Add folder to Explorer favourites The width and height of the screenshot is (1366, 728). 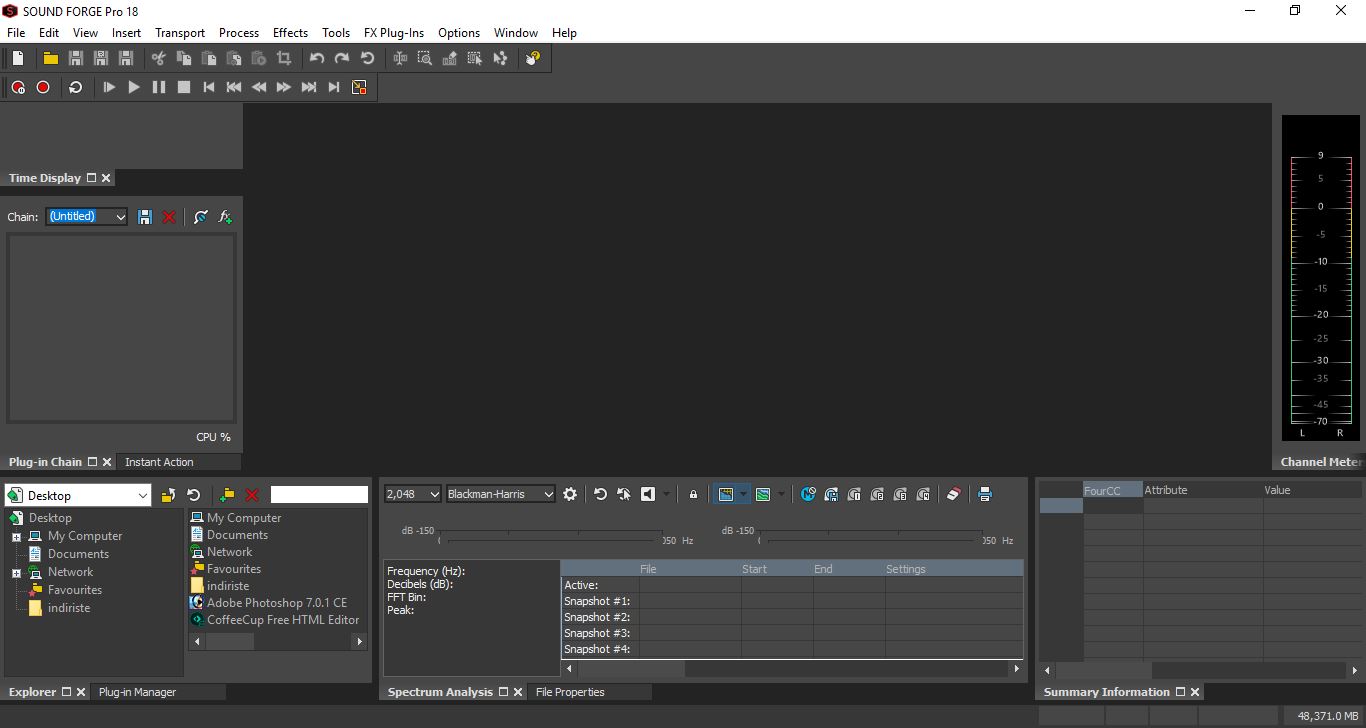(227, 495)
